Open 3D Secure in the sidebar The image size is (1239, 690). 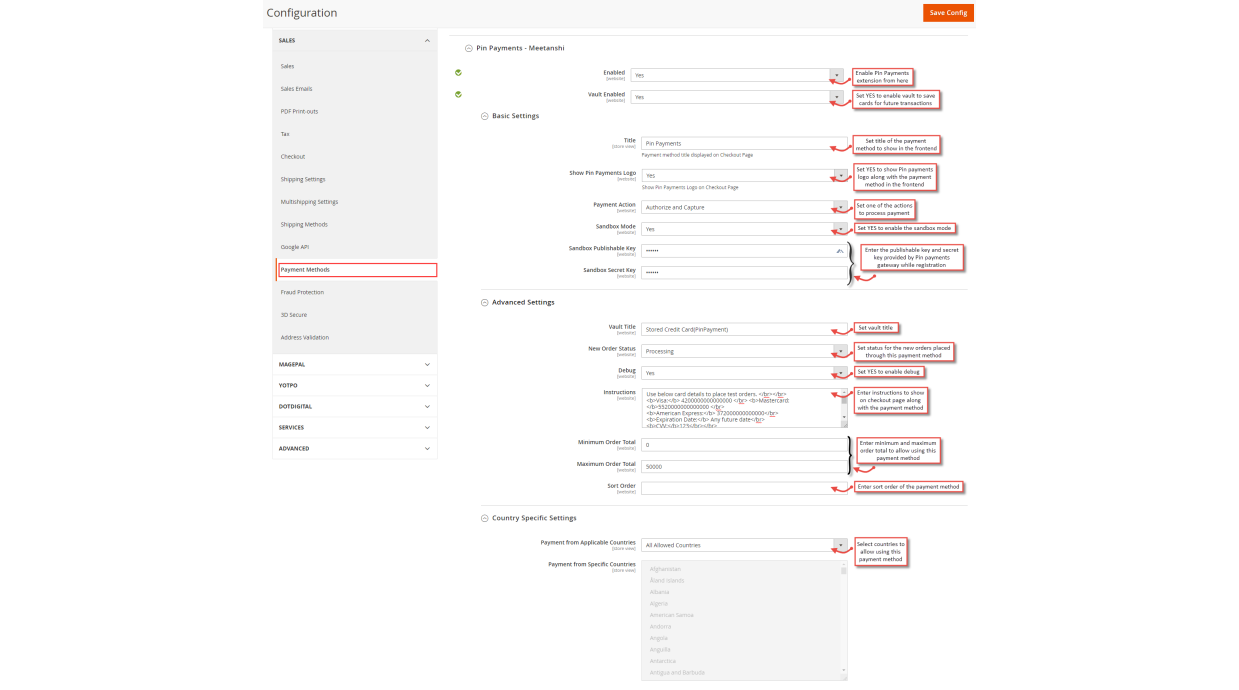(294, 315)
